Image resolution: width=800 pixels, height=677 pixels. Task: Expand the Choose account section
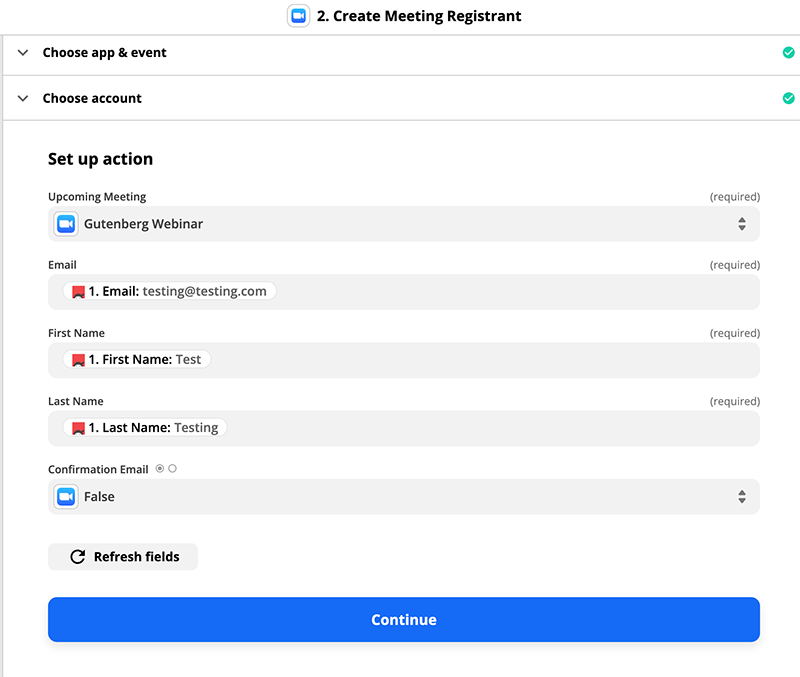coord(22,98)
